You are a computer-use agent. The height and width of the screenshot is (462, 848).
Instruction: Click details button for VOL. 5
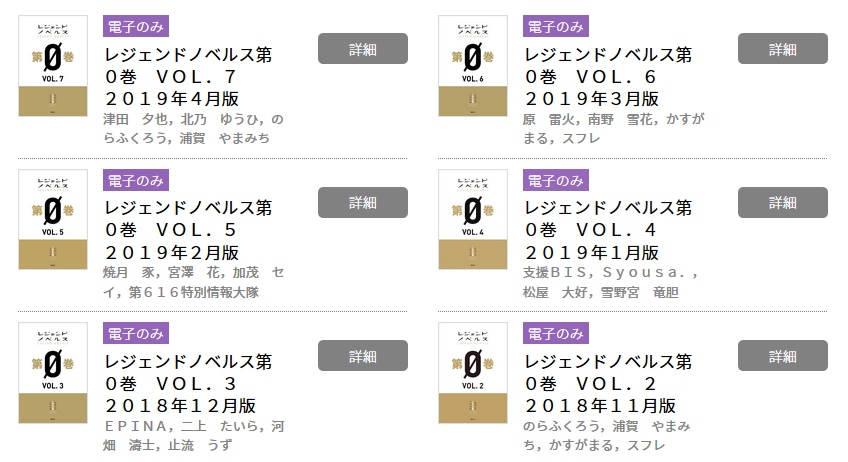362,202
